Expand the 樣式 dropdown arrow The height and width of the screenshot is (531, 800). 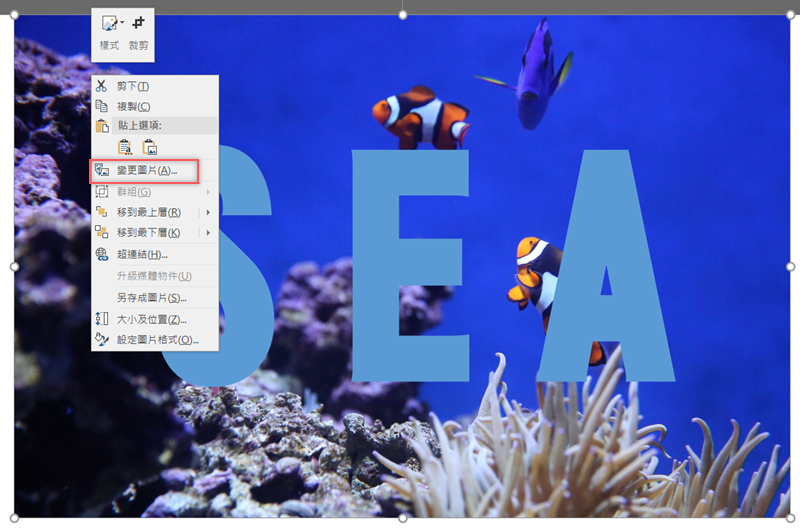[122, 23]
